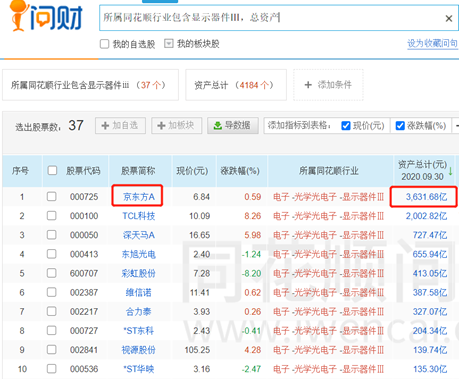Screen dimensions: 459x379
Task: Click the green sort arrow beside 资产总计
Action: click(451, 171)
